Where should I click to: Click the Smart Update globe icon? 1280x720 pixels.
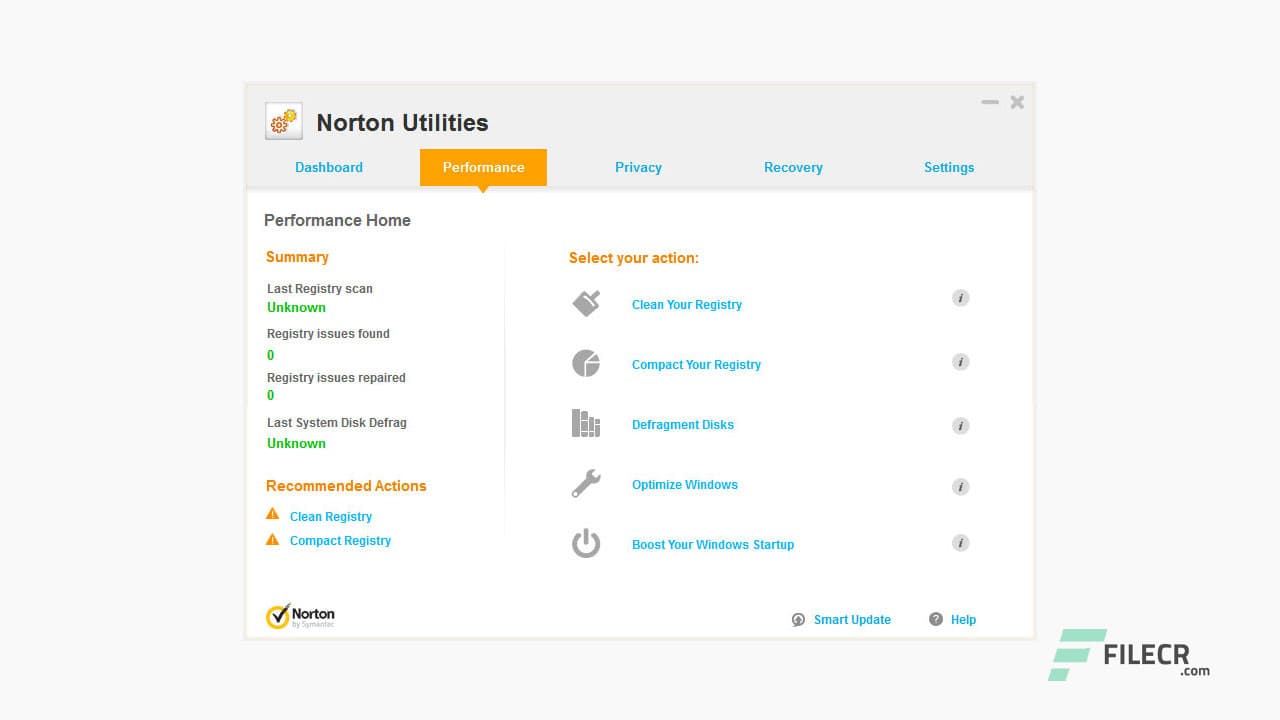(x=797, y=619)
